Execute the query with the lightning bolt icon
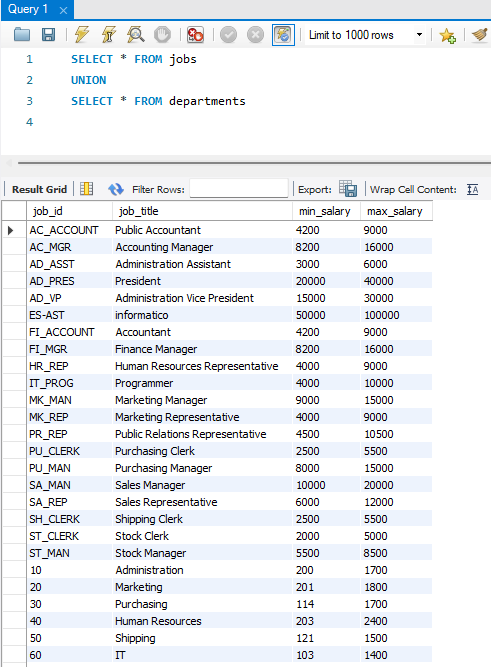This screenshot has height=667, width=491. [82, 34]
